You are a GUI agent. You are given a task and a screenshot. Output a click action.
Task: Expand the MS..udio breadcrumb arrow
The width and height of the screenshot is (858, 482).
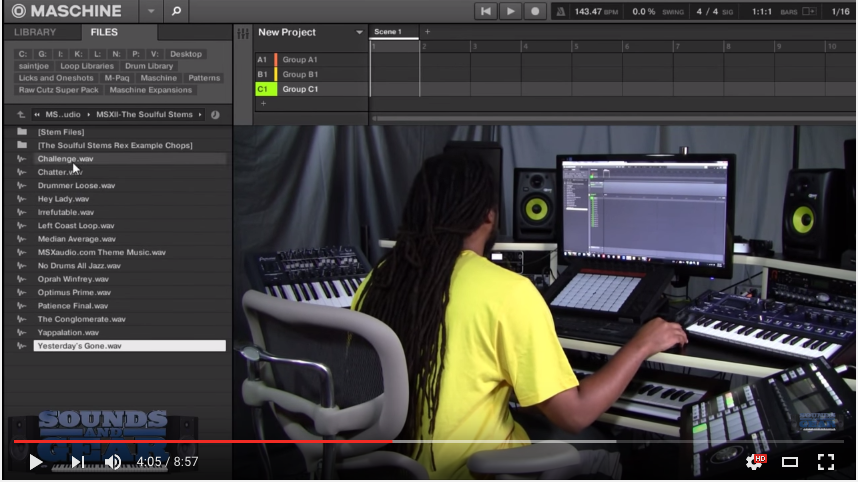click(88, 115)
